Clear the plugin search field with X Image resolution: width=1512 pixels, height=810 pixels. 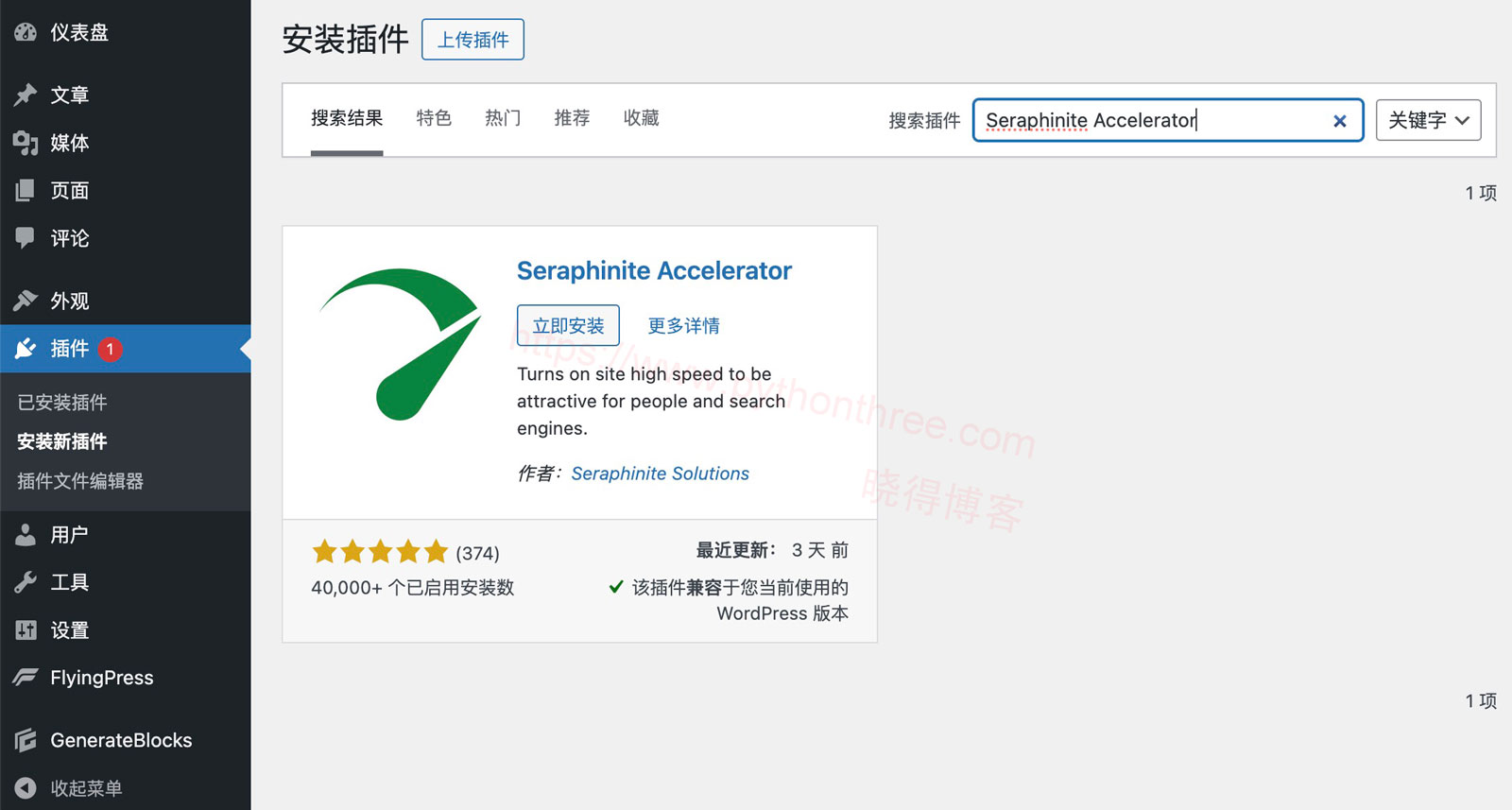1340,121
